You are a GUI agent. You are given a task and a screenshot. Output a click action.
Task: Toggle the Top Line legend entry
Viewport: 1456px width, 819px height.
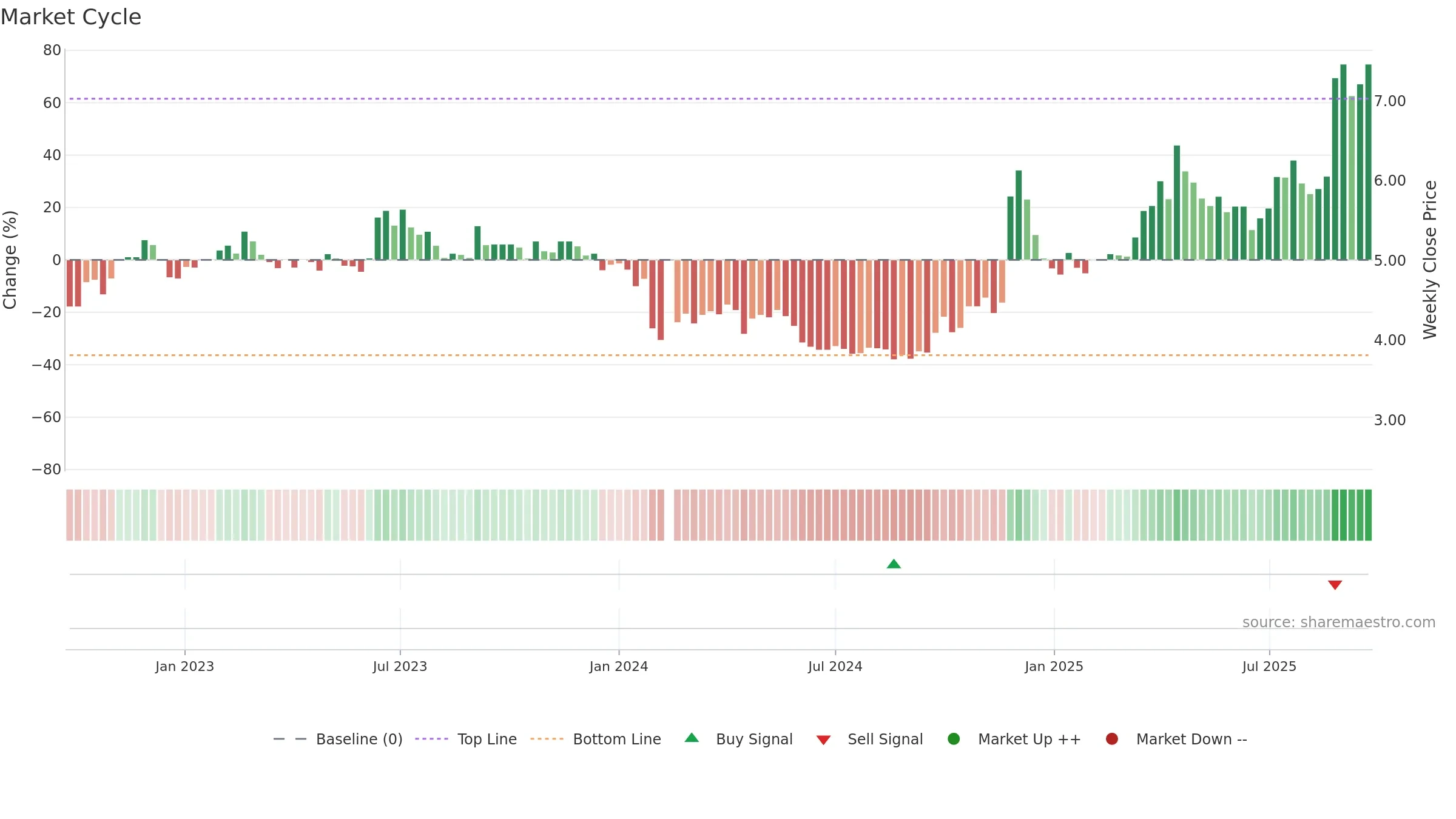(466, 739)
